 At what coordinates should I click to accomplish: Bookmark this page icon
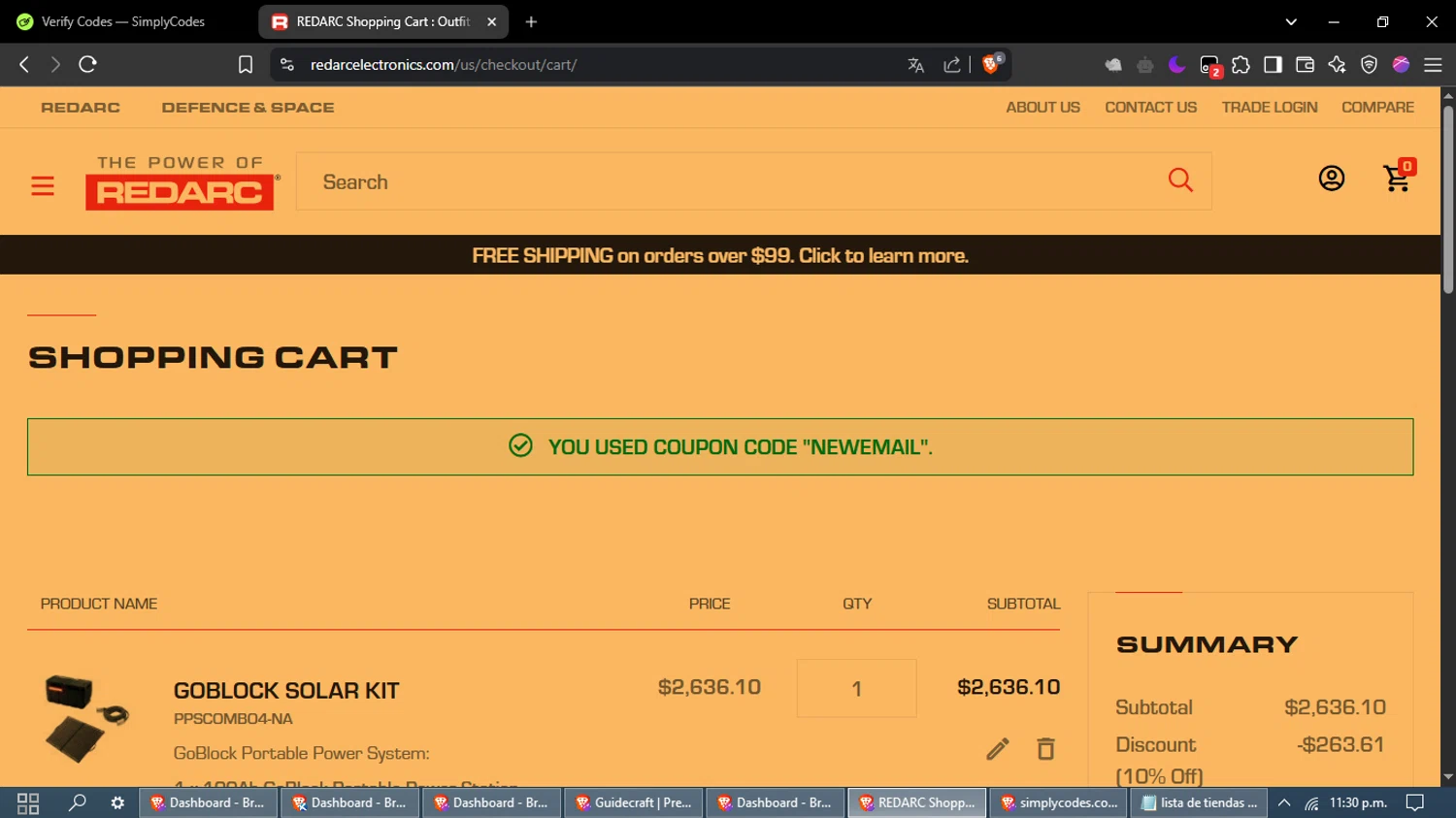point(246,64)
